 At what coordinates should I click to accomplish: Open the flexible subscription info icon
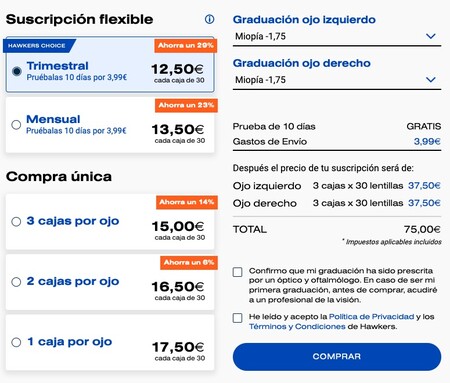pyautogui.click(x=209, y=19)
